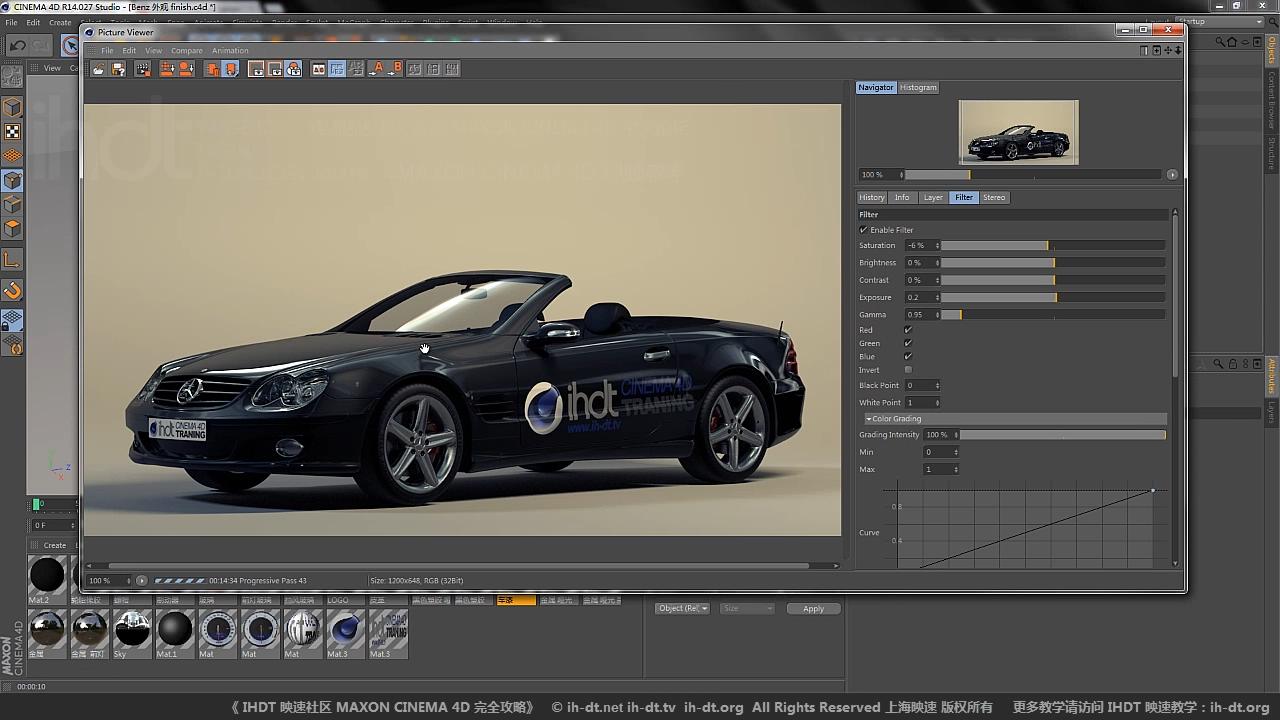Uncheck the Green channel checkbox

(908, 343)
